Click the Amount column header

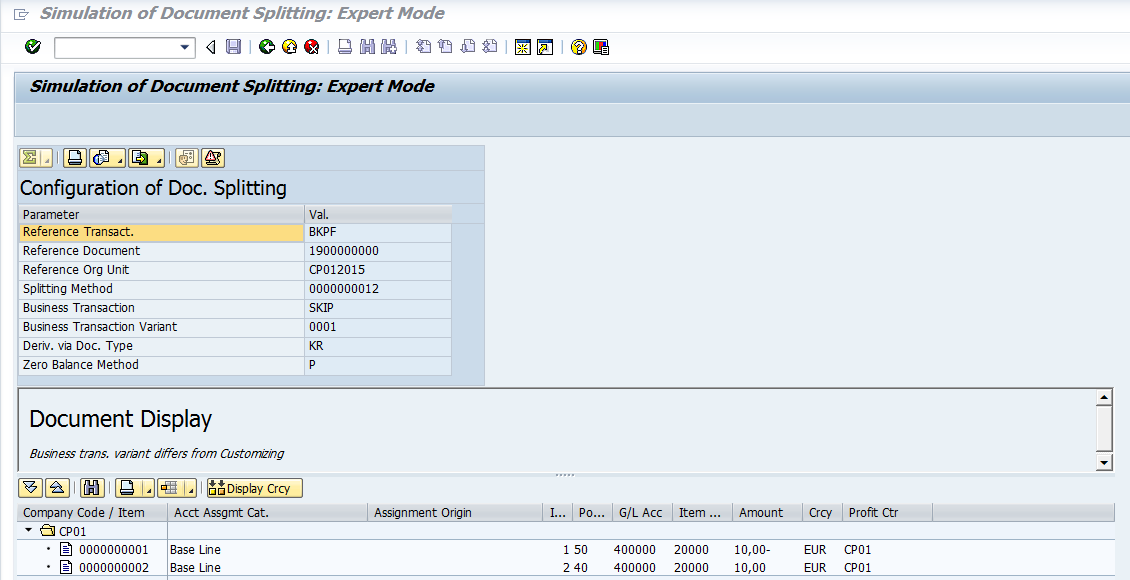(x=767, y=512)
